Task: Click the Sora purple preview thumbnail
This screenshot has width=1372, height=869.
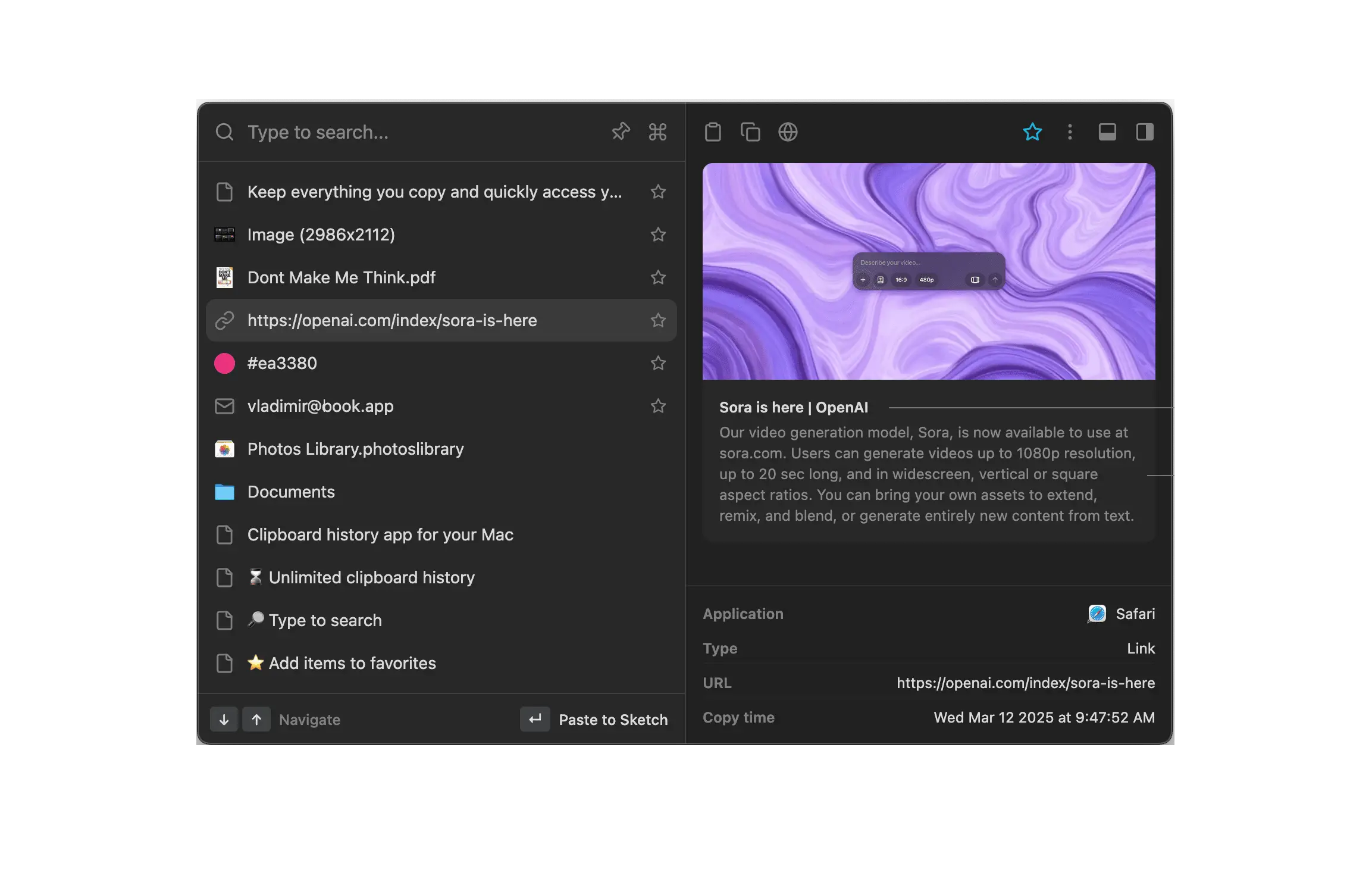Action: tap(929, 271)
